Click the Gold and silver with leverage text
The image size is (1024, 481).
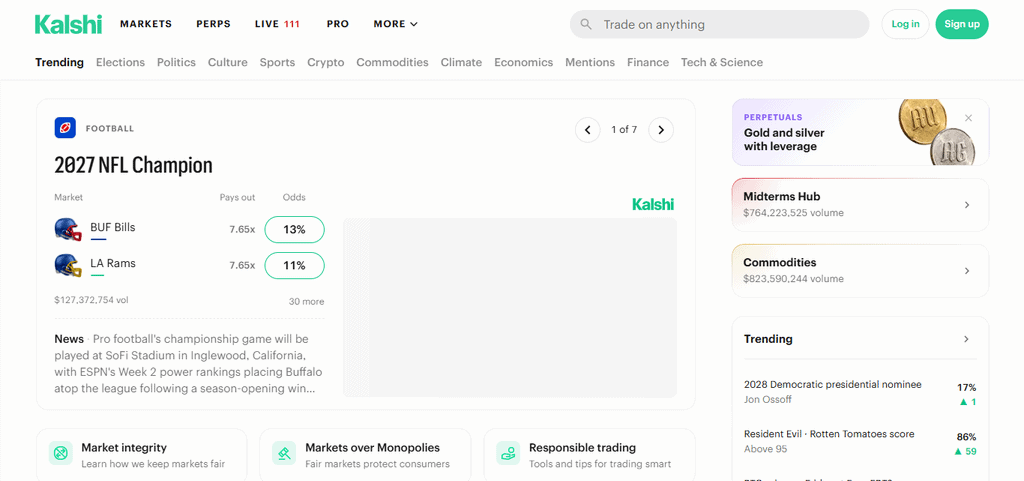(x=784, y=140)
